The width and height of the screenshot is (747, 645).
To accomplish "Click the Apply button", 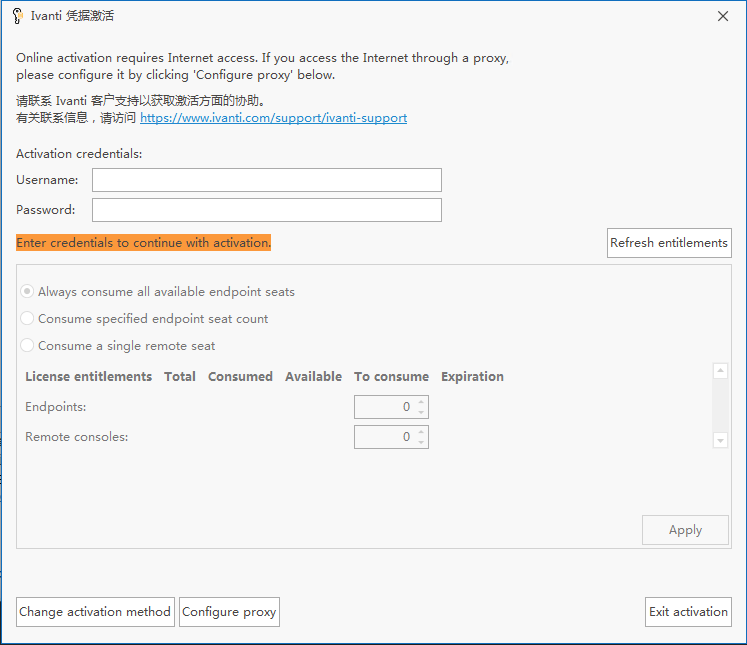I will pos(685,530).
